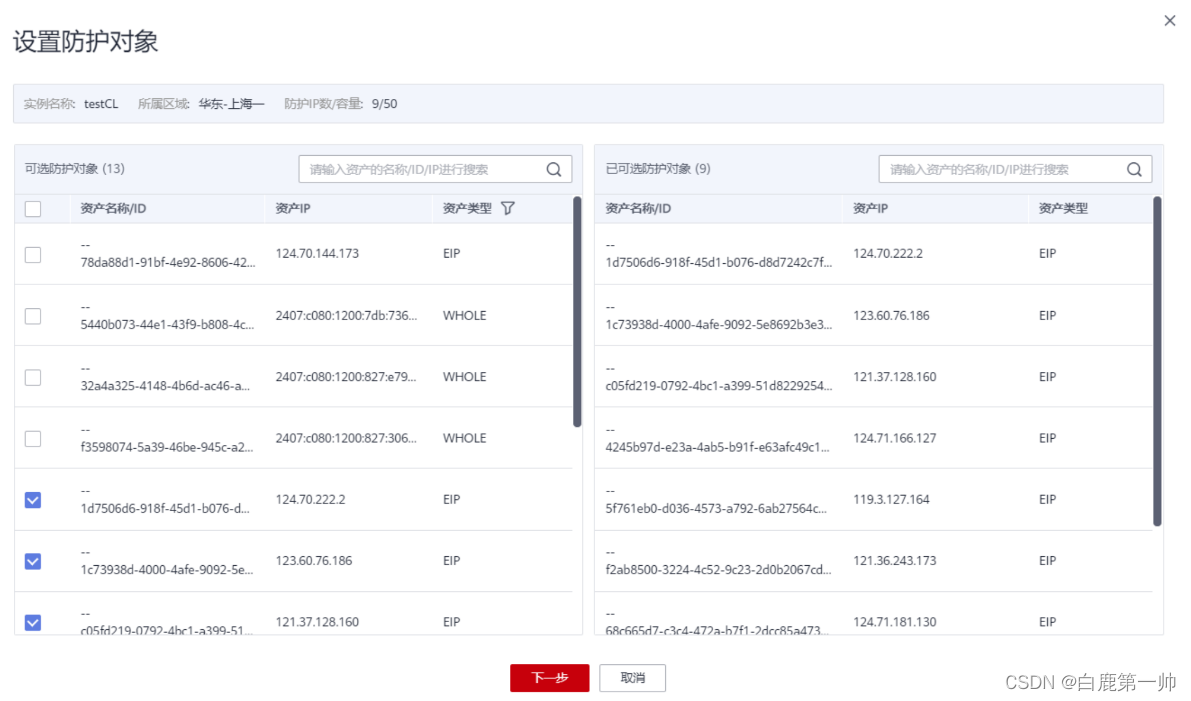The image size is (1191, 701).
Task: Click the ID 4245b97d-e23a-4ab5-b91f-e63afc49c1...
Action: pos(717,447)
